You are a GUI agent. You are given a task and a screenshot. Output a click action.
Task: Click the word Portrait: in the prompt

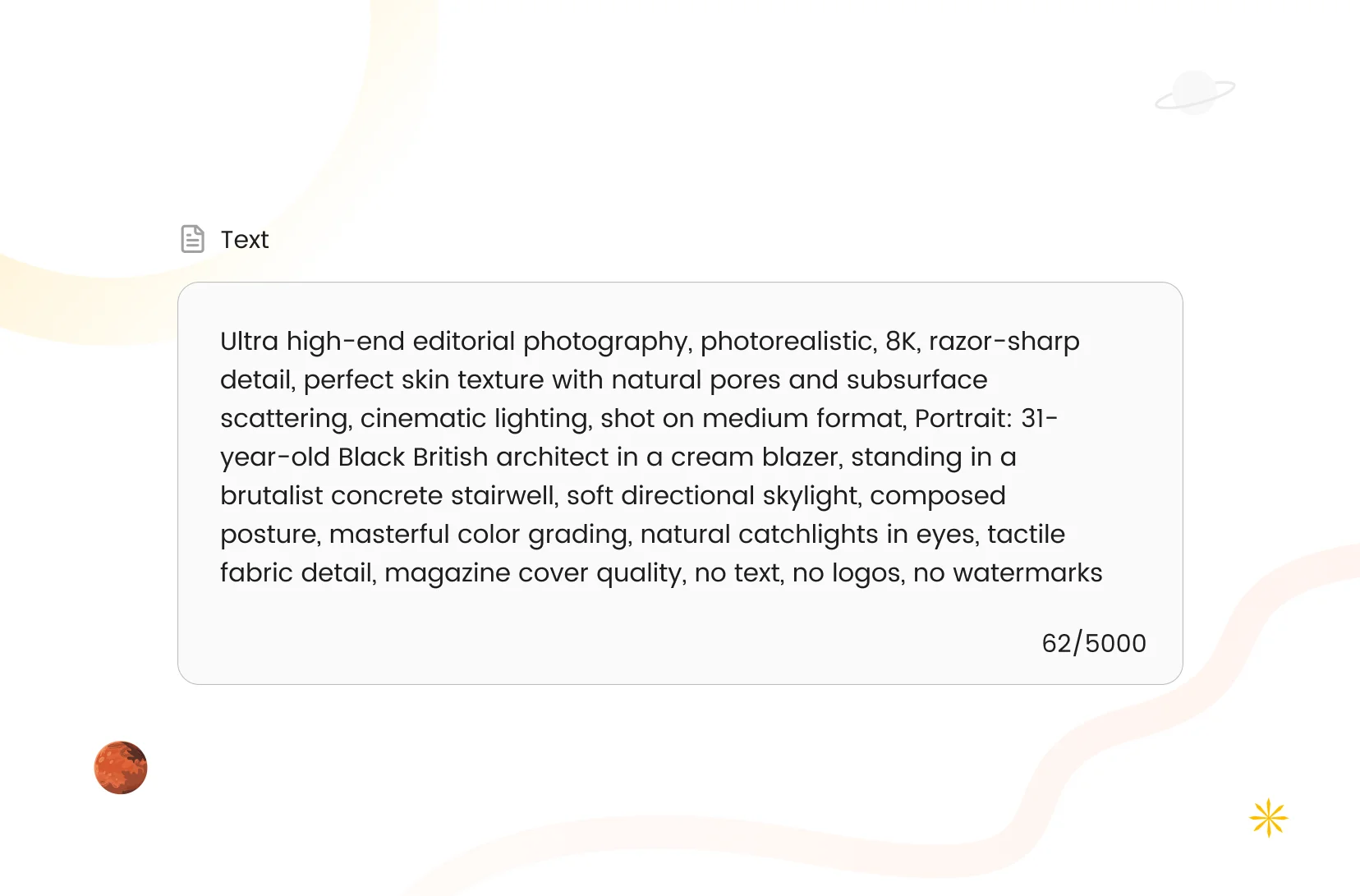point(963,418)
